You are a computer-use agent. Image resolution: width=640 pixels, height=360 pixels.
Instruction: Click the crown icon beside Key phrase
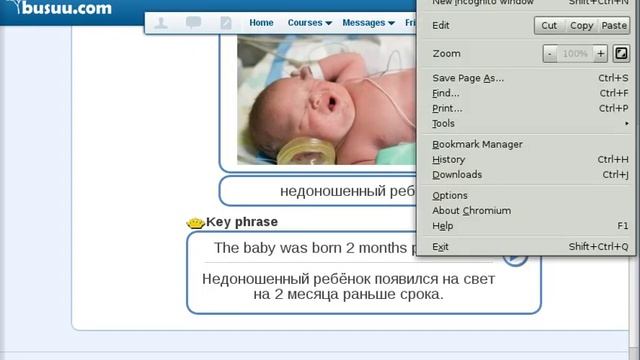tap(196, 222)
